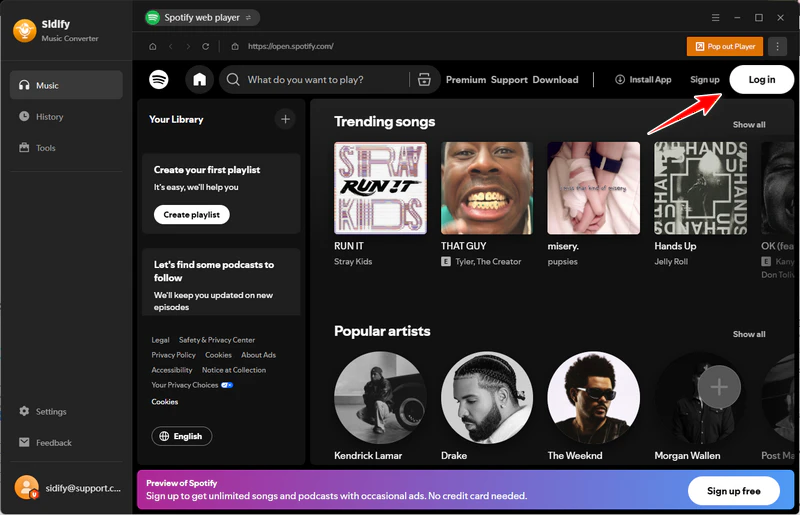
Task: Click the bold Cookies link above English
Action: tap(164, 402)
